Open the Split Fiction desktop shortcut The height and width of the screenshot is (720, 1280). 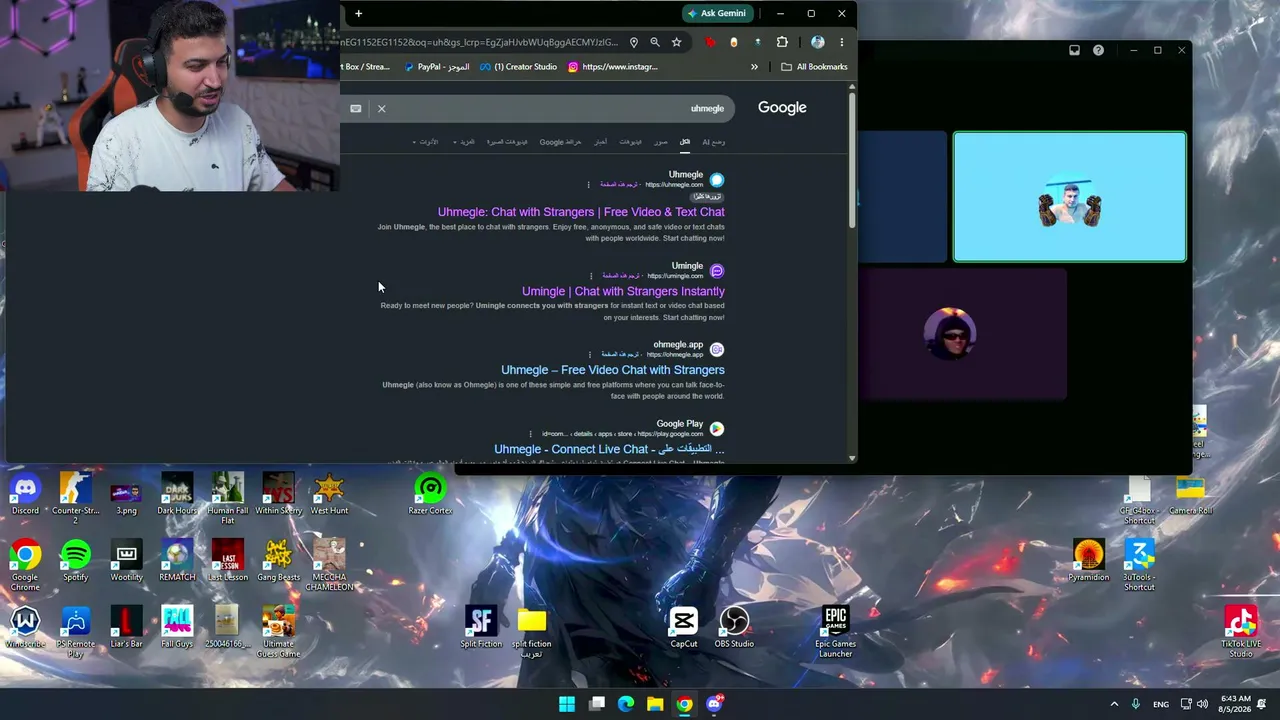481,627
